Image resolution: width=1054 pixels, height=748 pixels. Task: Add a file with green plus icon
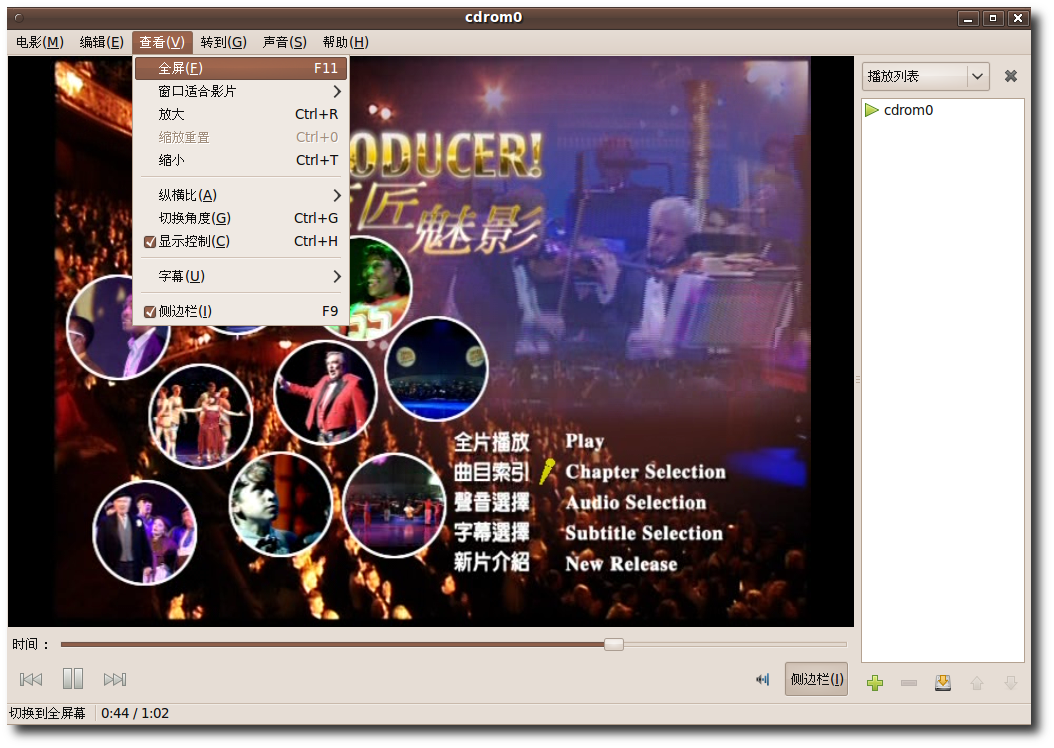[875, 683]
